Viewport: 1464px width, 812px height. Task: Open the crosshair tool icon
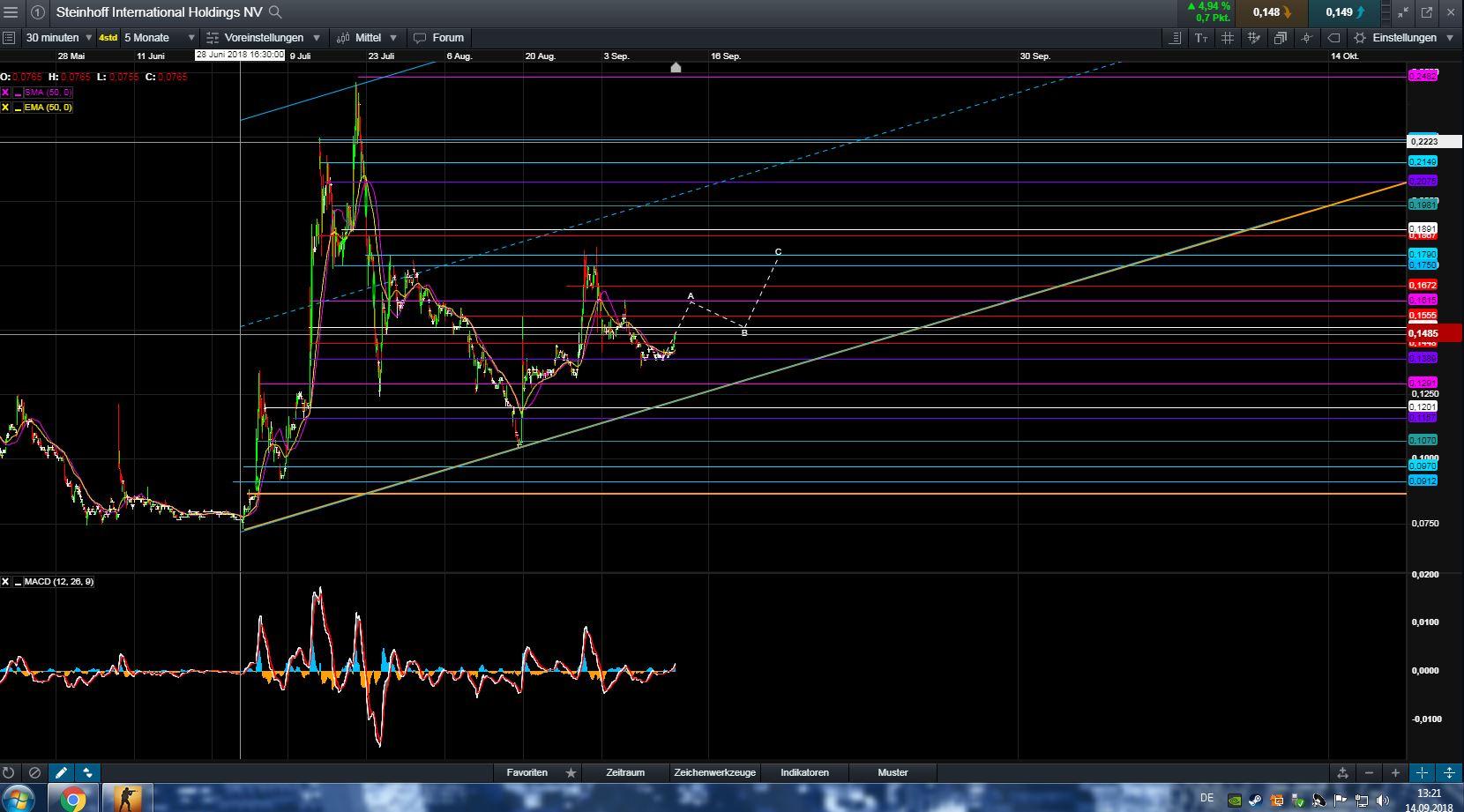click(1306, 38)
